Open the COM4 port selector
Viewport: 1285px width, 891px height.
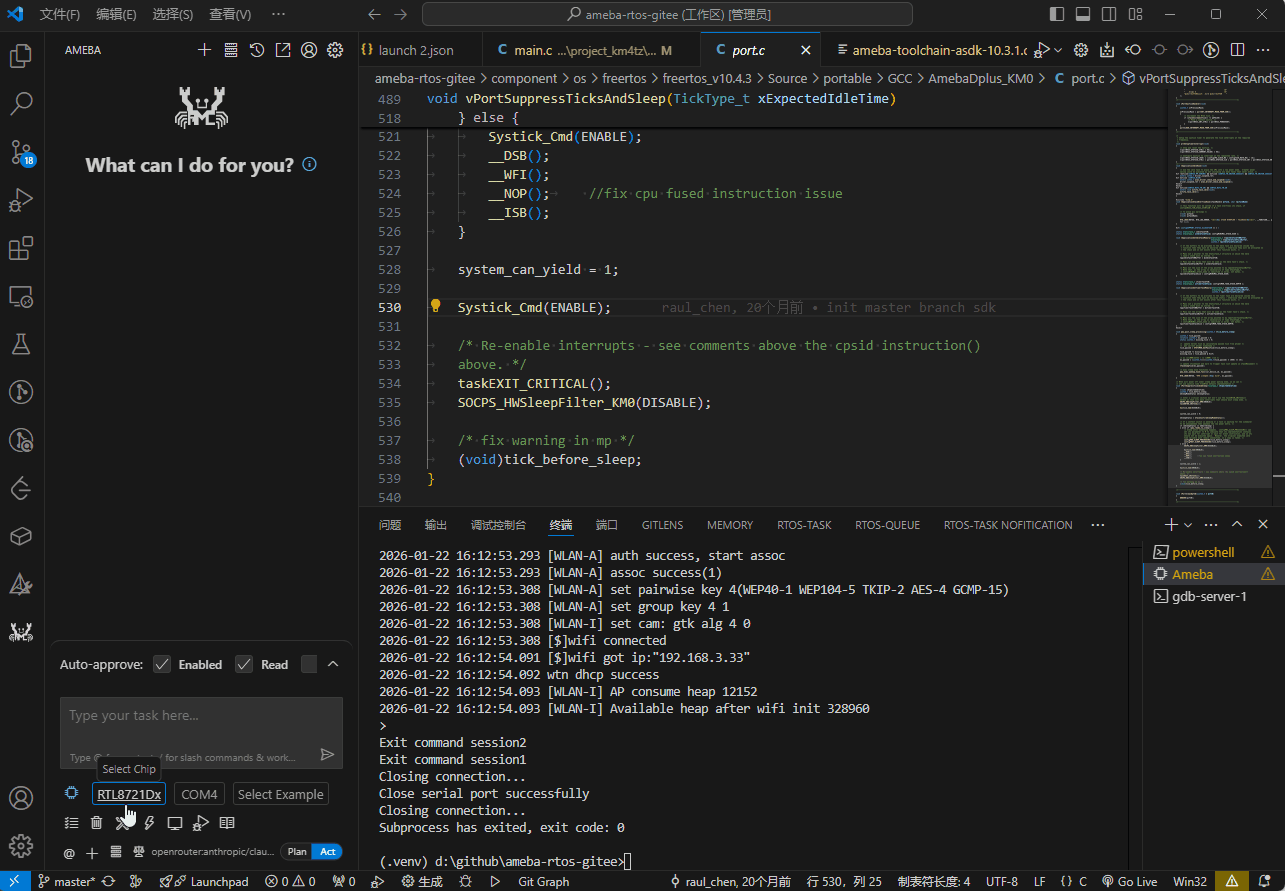tap(199, 794)
